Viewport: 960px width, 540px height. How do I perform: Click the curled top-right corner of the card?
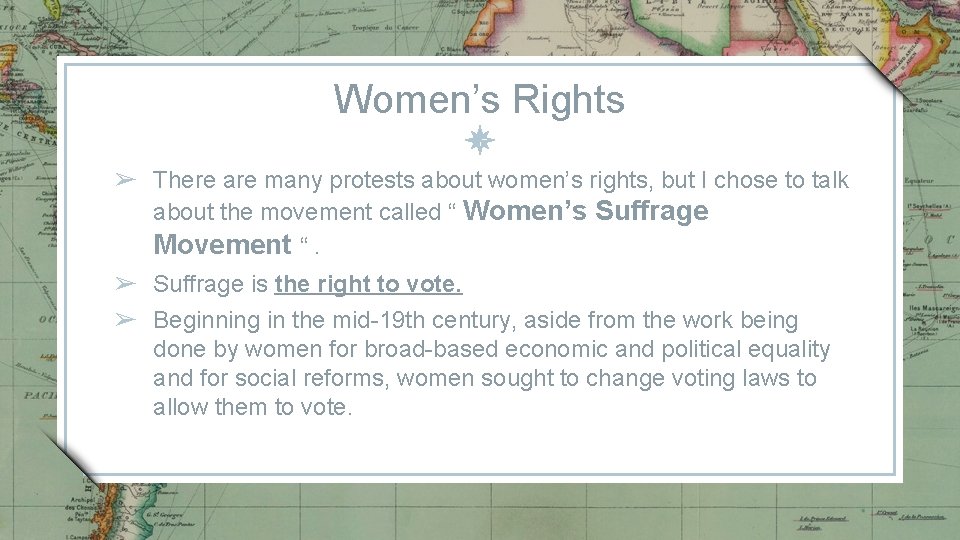coord(883,76)
